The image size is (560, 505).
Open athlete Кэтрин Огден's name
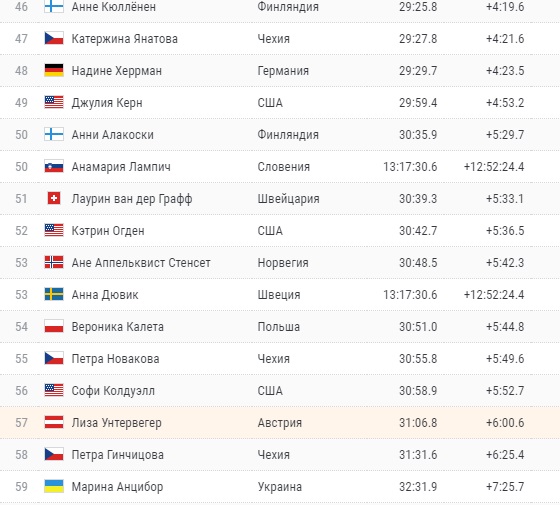(x=108, y=231)
